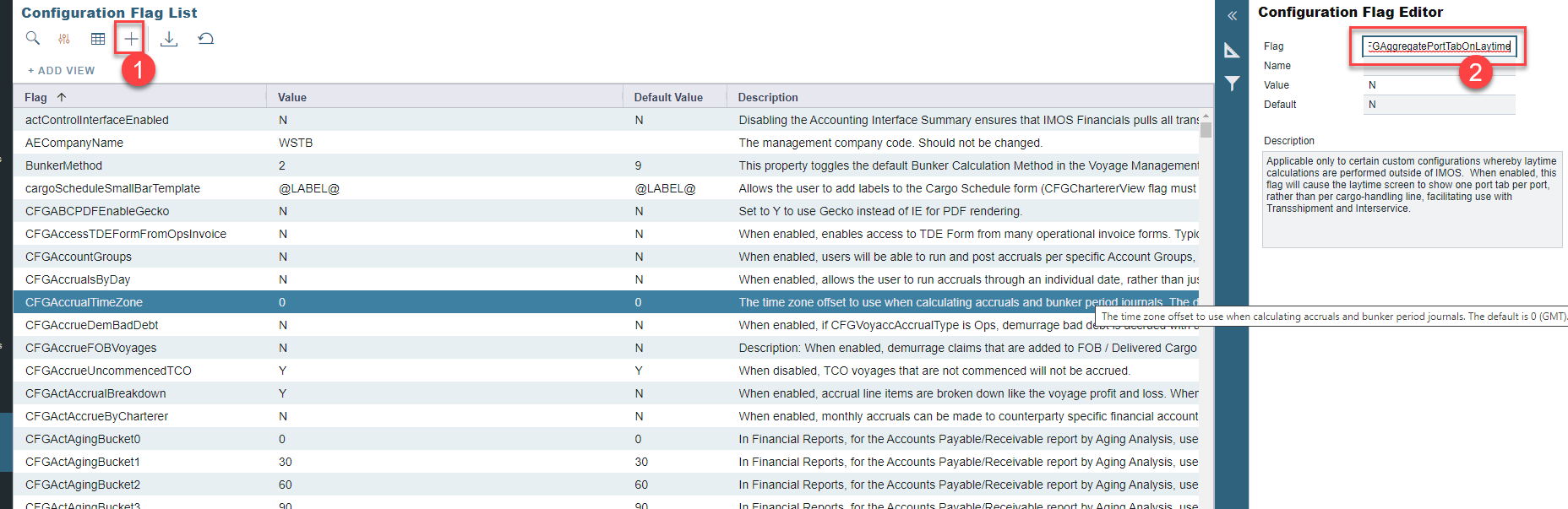Click the + ADD VIEW button
1568x509 pixels.
[x=62, y=71]
